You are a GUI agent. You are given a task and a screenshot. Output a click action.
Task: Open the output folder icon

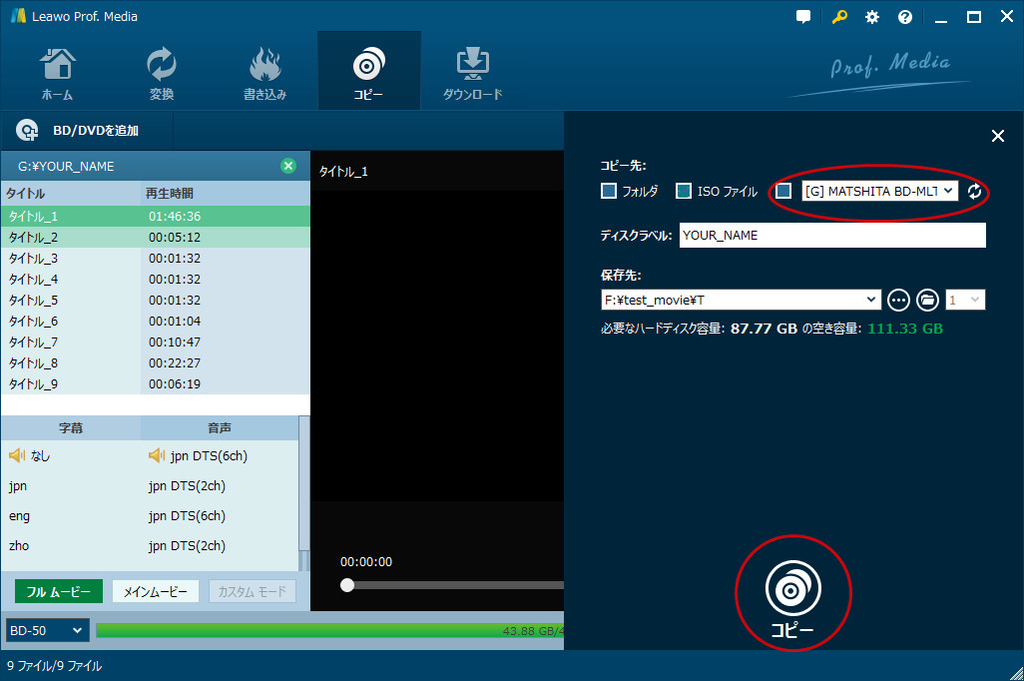(x=927, y=300)
